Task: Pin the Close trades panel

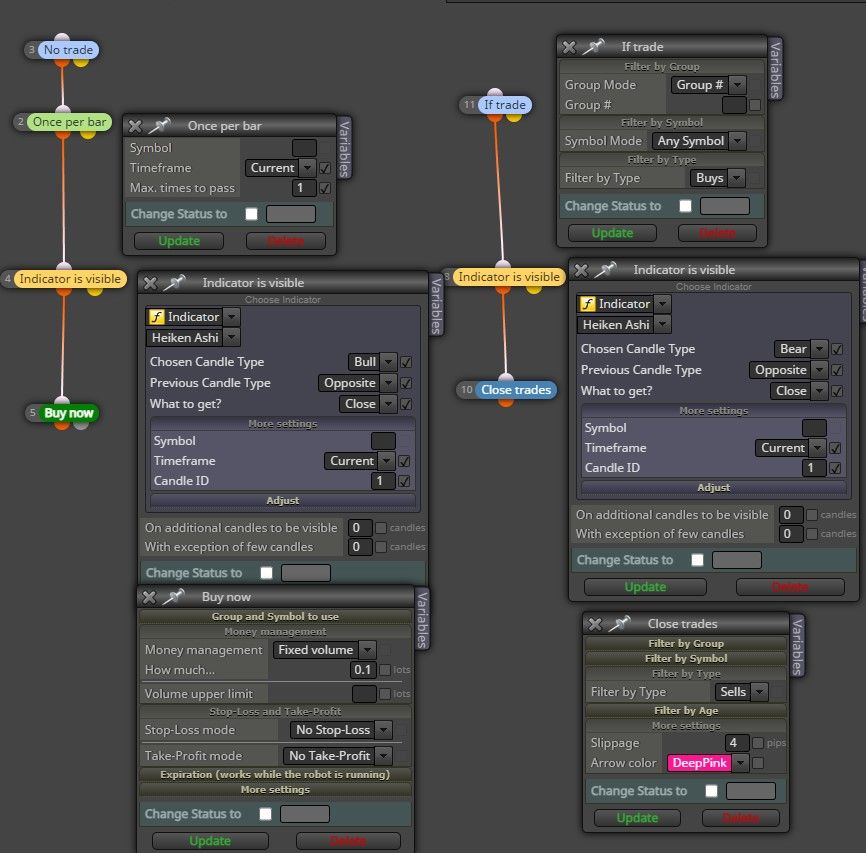Action: (620, 624)
